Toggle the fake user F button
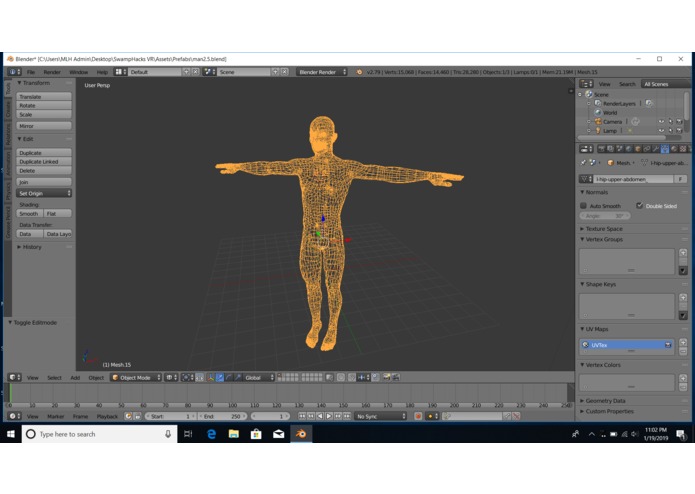This screenshot has height=494, width=695. [x=680, y=179]
